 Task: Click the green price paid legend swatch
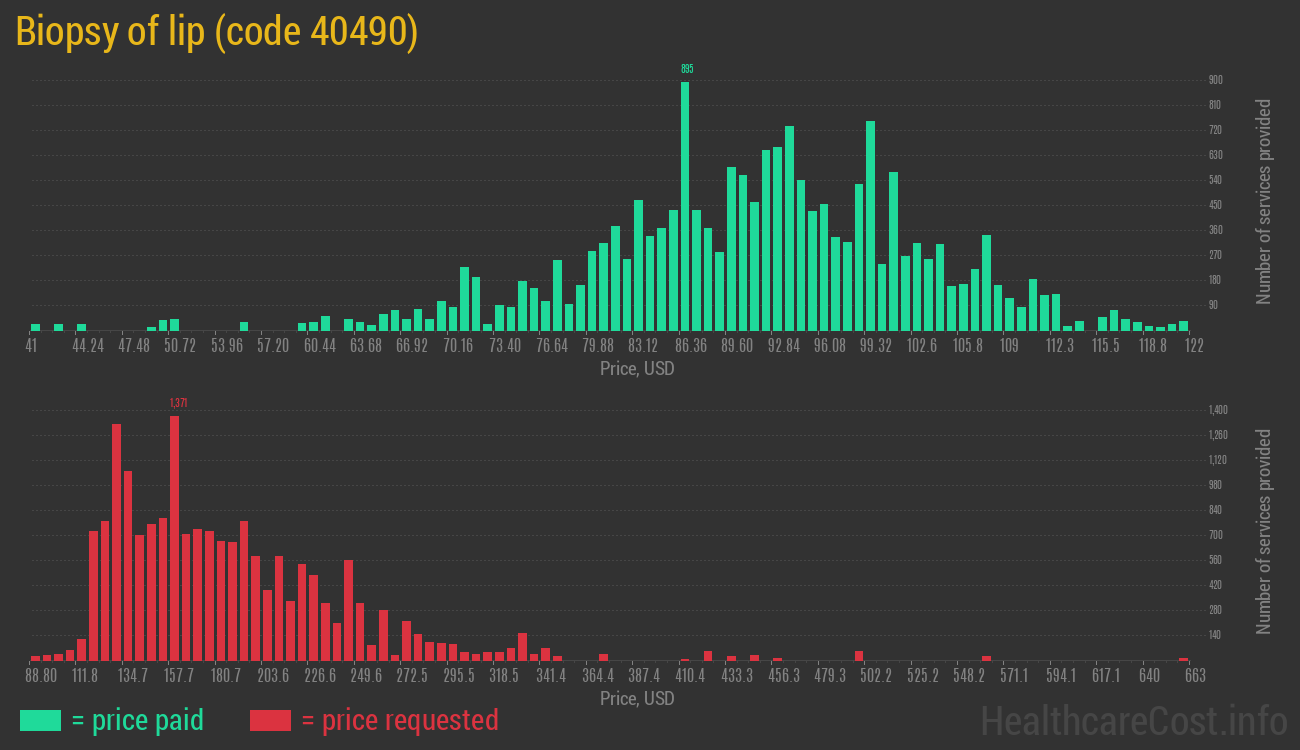tap(40, 720)
